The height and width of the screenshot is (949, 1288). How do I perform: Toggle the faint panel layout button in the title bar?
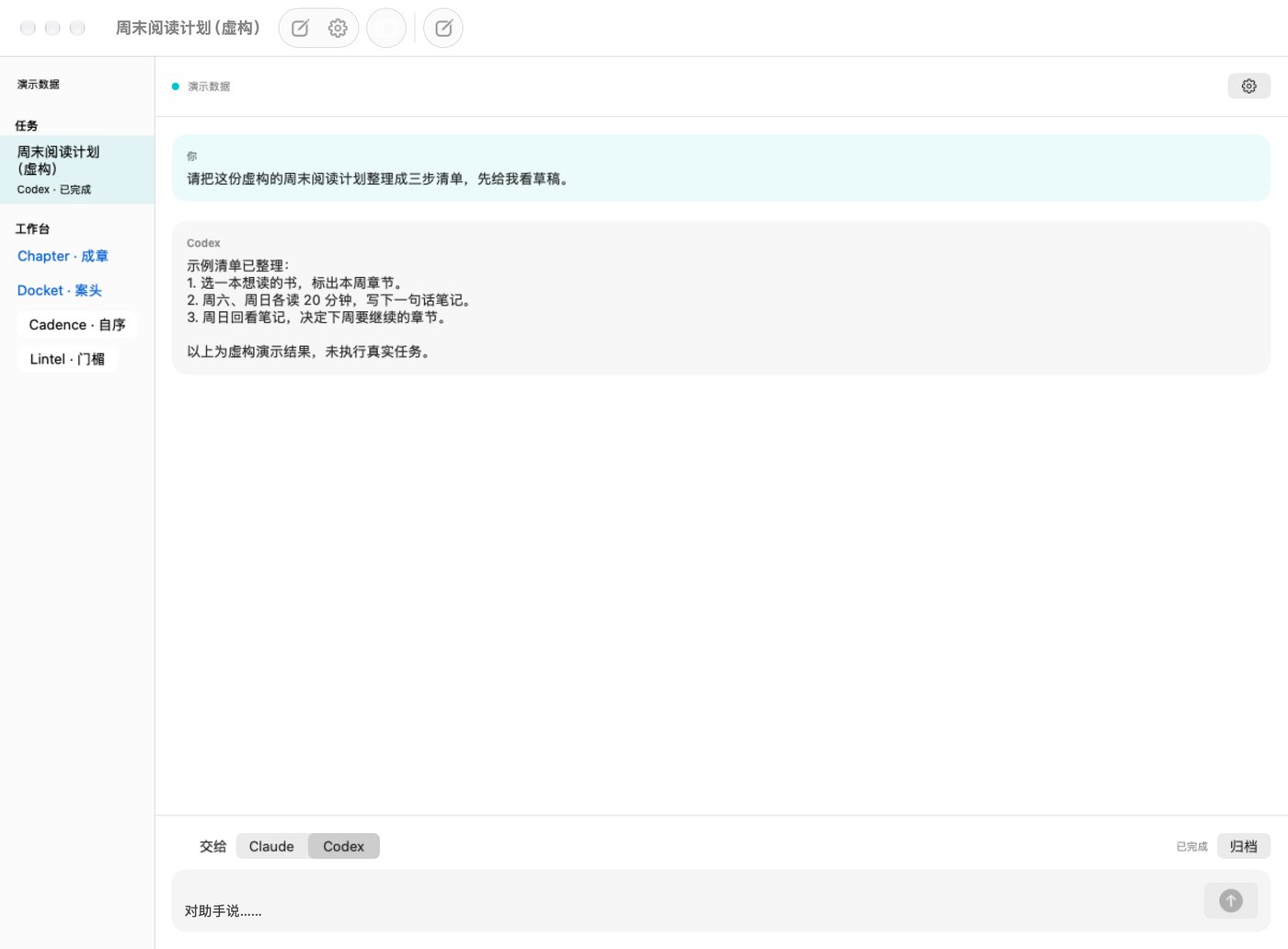[x=386, y=29]
